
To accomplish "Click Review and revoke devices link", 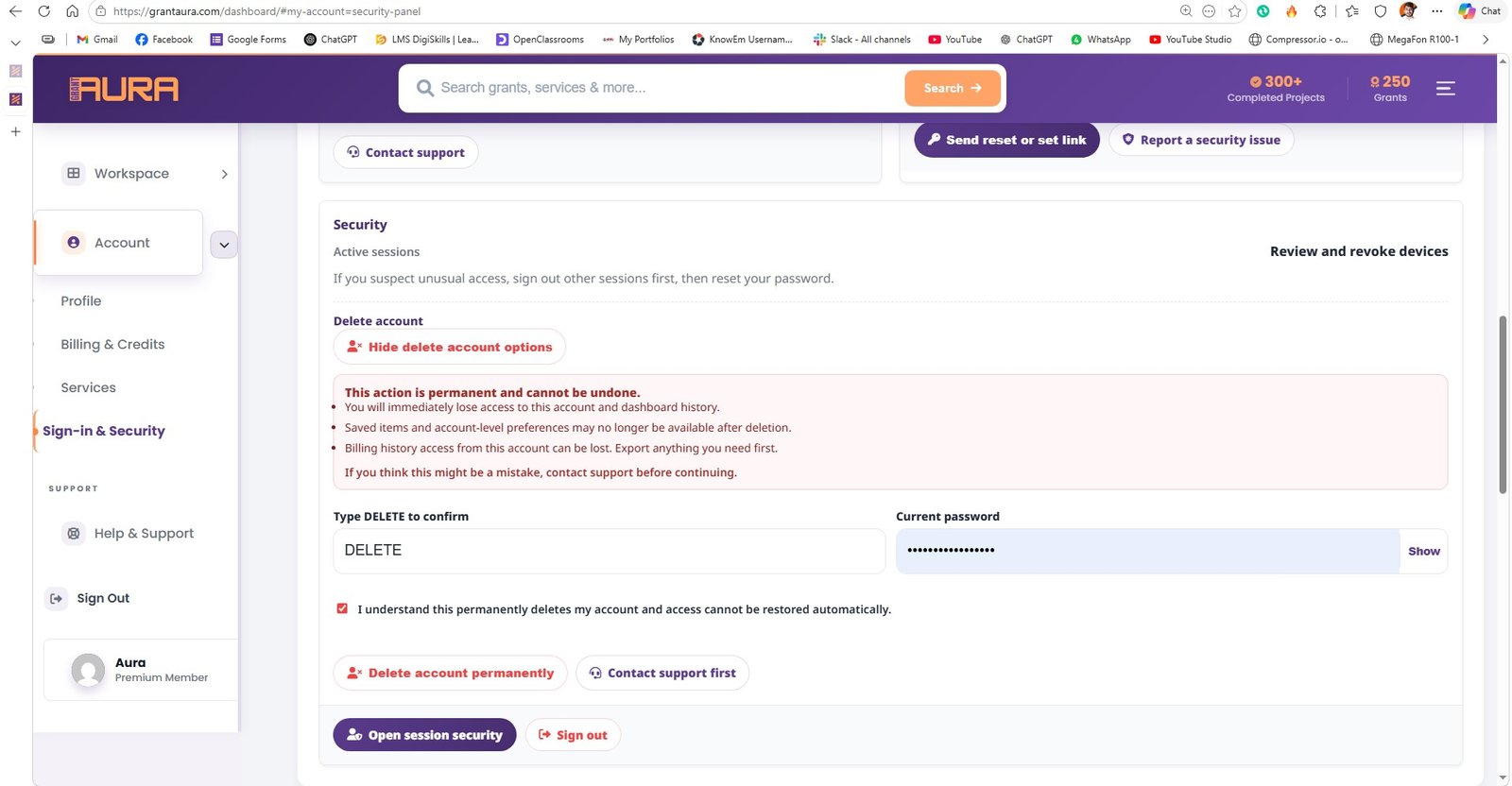I will pos(1358,251).
